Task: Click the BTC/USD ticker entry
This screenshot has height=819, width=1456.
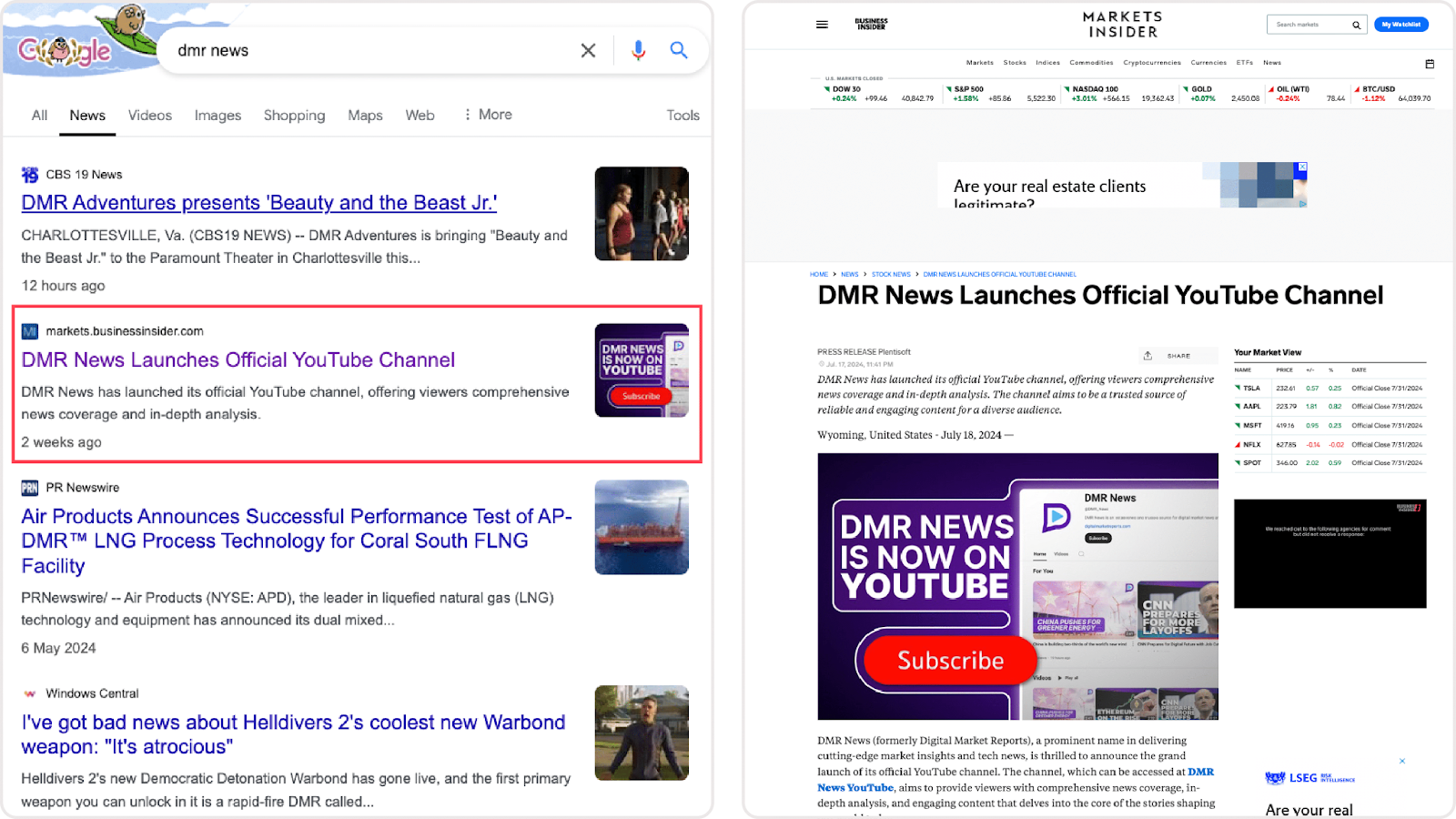Action: click(1392, 94)
